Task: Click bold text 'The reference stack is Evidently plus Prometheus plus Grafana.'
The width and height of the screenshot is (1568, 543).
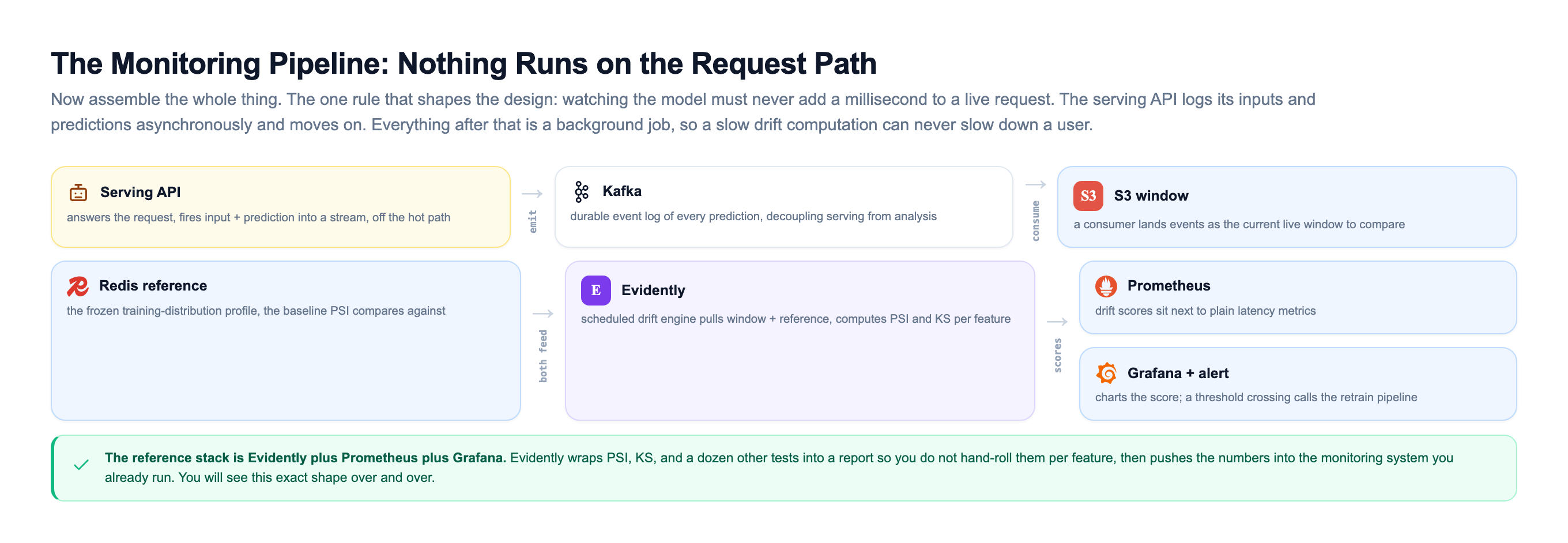Action: (305, 458)
